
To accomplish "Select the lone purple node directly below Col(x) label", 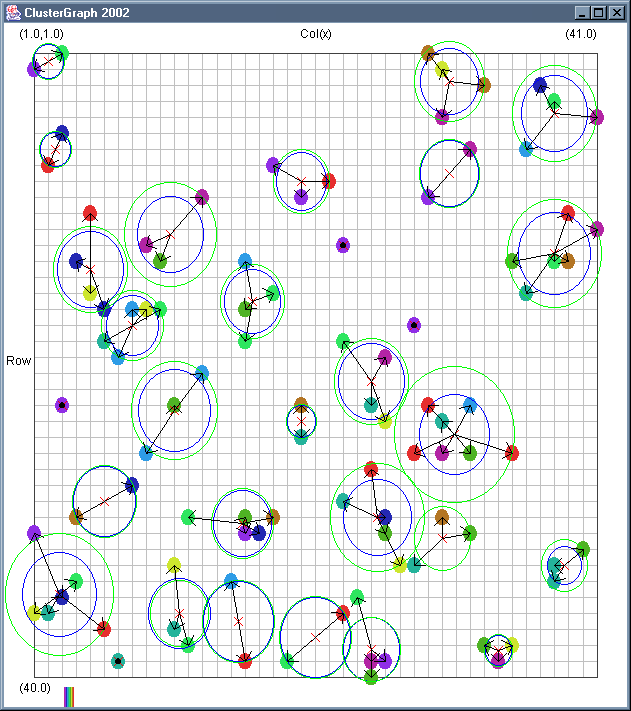I will (x=343, y=245).
